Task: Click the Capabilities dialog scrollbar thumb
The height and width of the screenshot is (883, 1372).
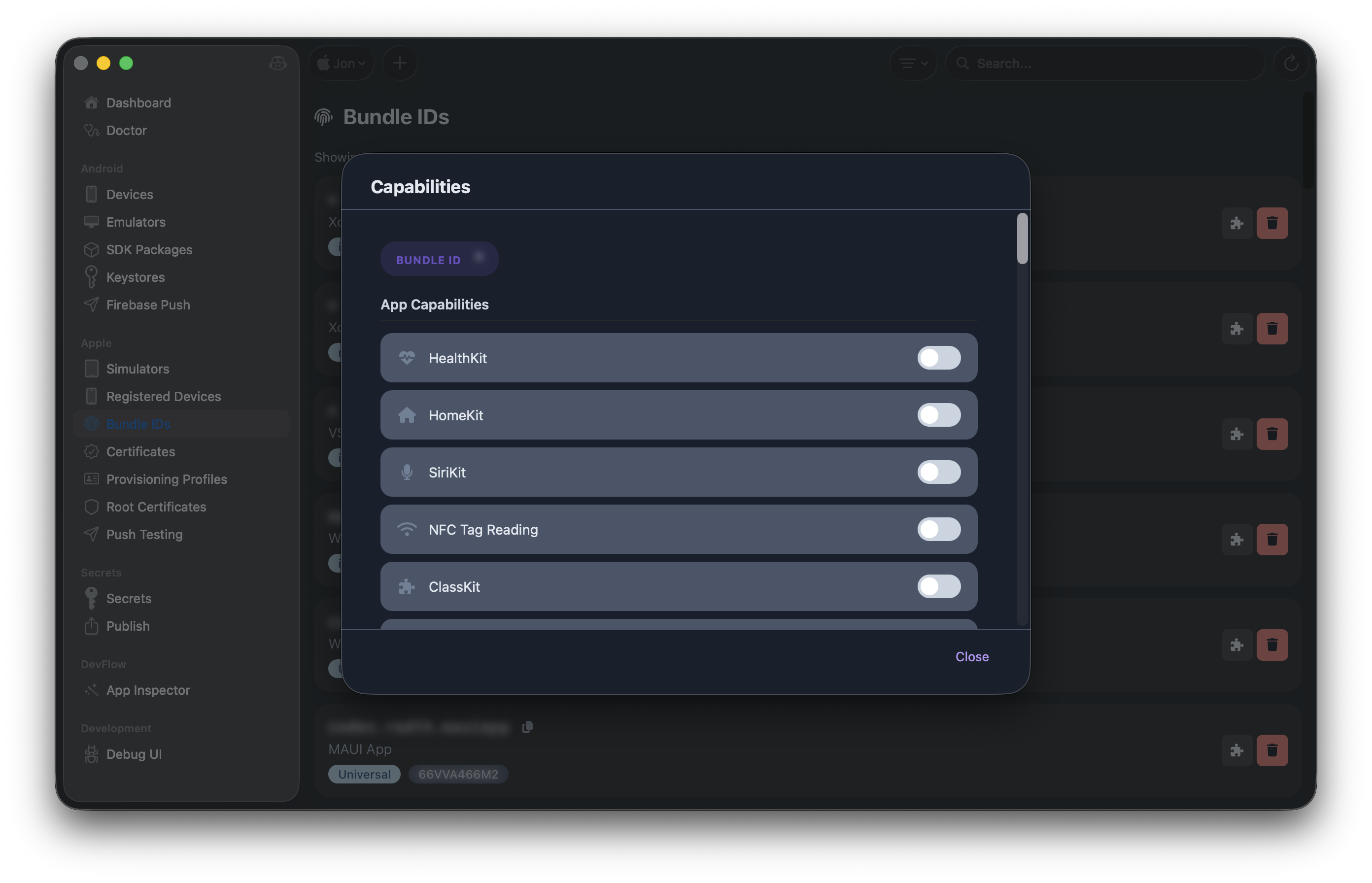Action: click(x=1022, y=238)
